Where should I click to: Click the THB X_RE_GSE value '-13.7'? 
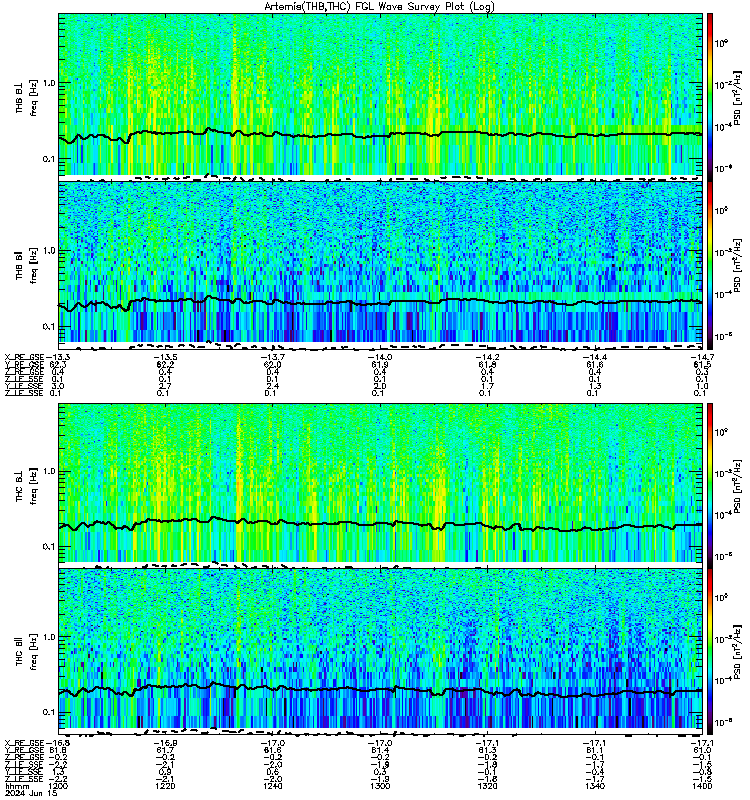click(273, 358)
